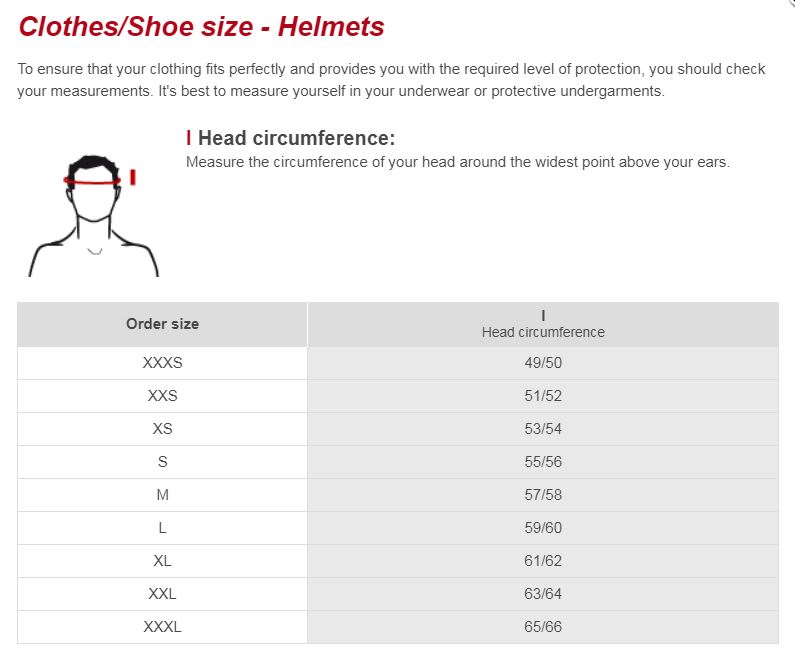Select size S in the table
The width and height of the screenshot is (795, 658).
pyautogui.click(x=162, y=462)
